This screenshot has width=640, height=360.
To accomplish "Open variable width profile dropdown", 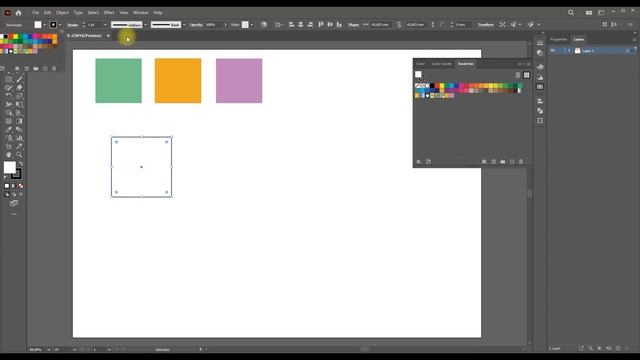I will tap(145, 25).
